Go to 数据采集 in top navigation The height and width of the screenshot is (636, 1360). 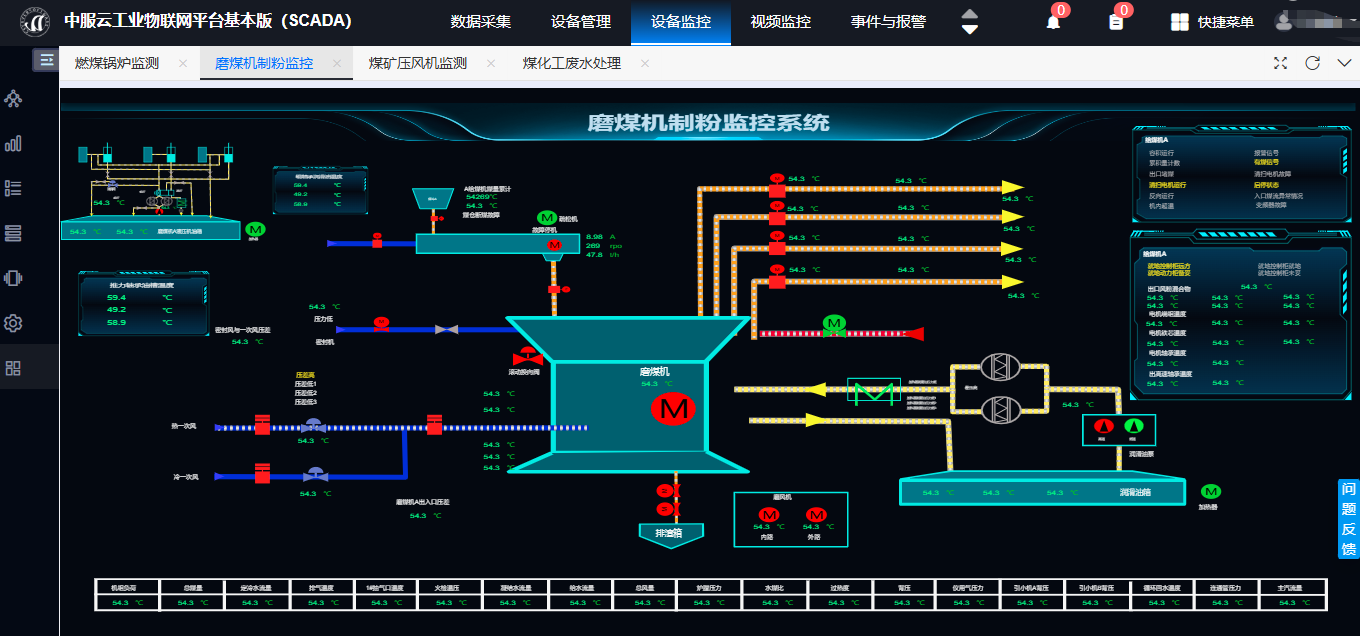481,22
